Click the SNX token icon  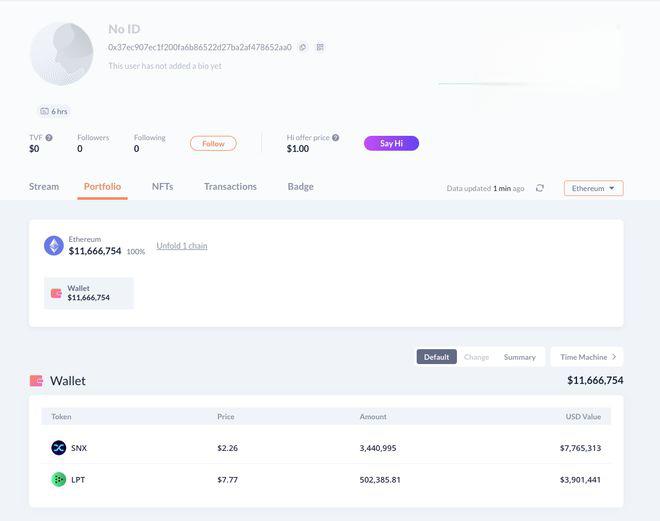pos(59,448)
